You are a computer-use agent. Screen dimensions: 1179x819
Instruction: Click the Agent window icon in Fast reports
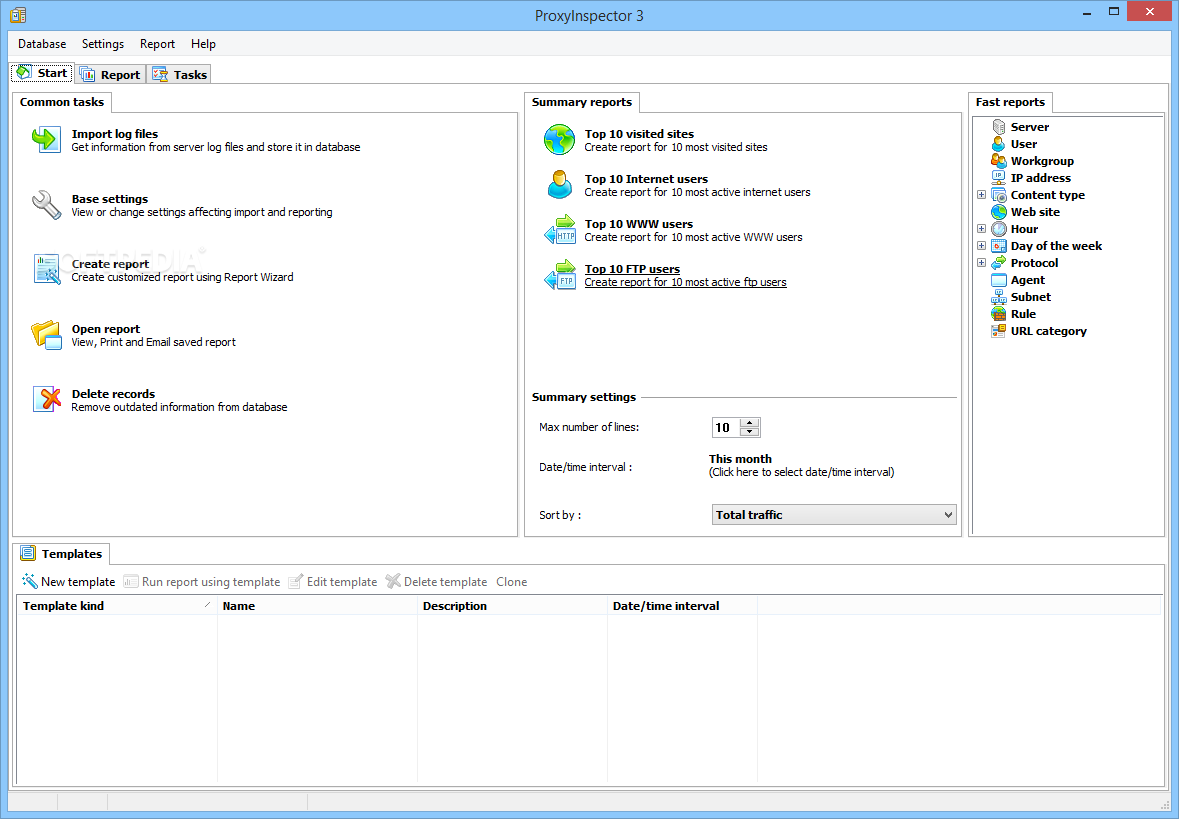tap(999, 280)
